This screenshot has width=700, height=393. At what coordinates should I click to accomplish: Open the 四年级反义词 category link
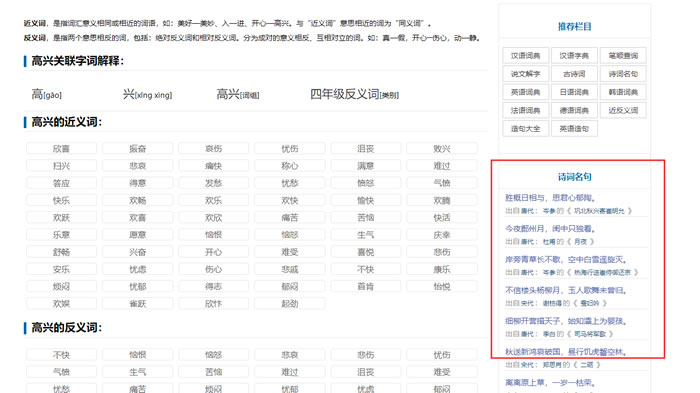point(354,94)
